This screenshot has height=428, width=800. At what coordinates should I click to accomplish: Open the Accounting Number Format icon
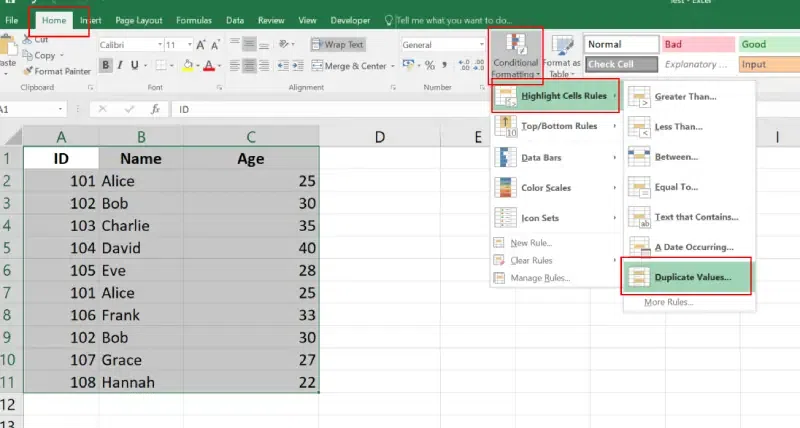pos(408,65)
